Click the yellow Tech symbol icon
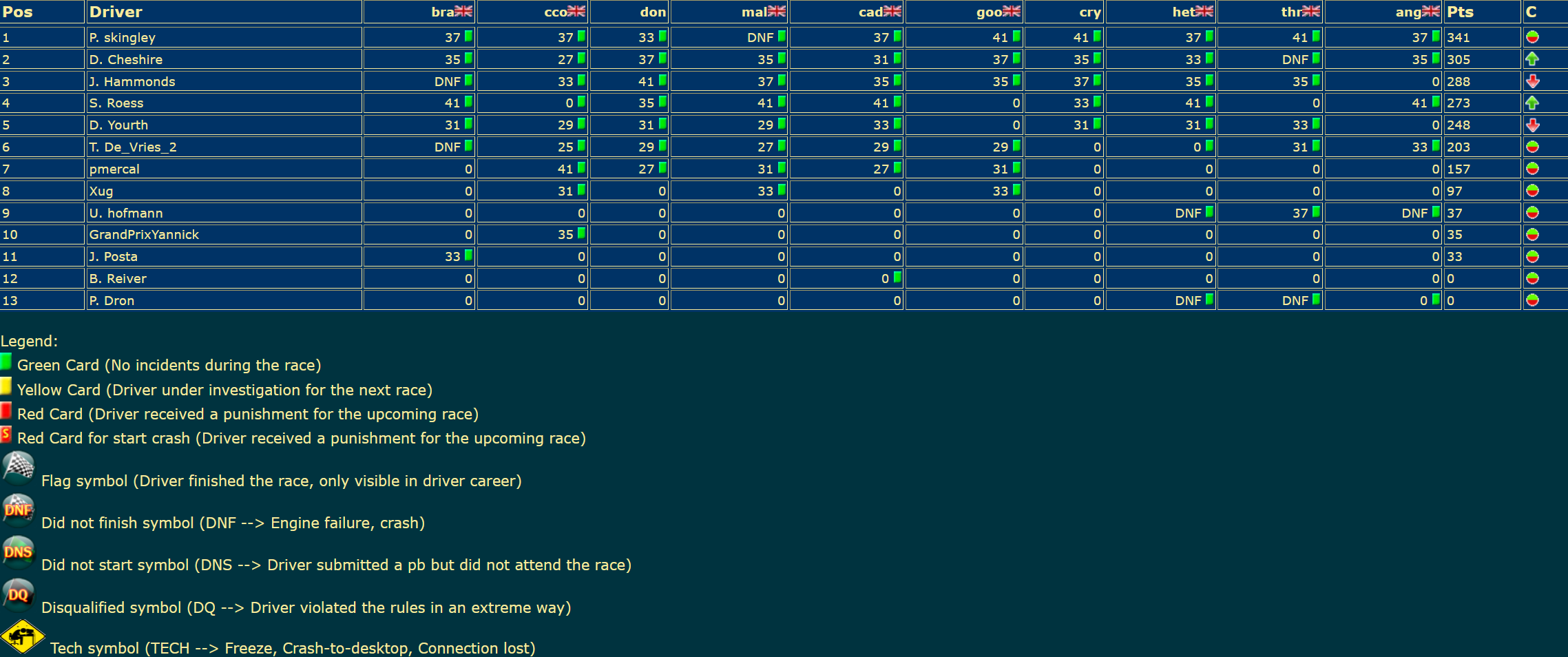Image resolution: width=1568 pixels, height=657 pixels. pos(22,637)
